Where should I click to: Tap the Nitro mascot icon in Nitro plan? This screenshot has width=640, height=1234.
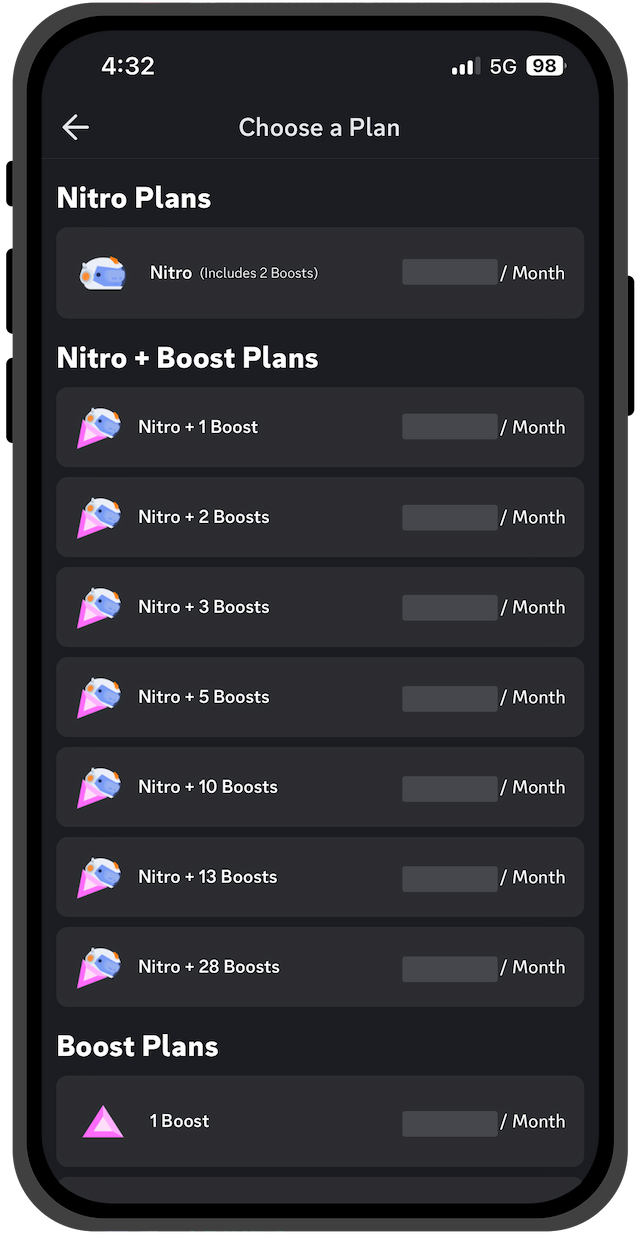point(103,273)
